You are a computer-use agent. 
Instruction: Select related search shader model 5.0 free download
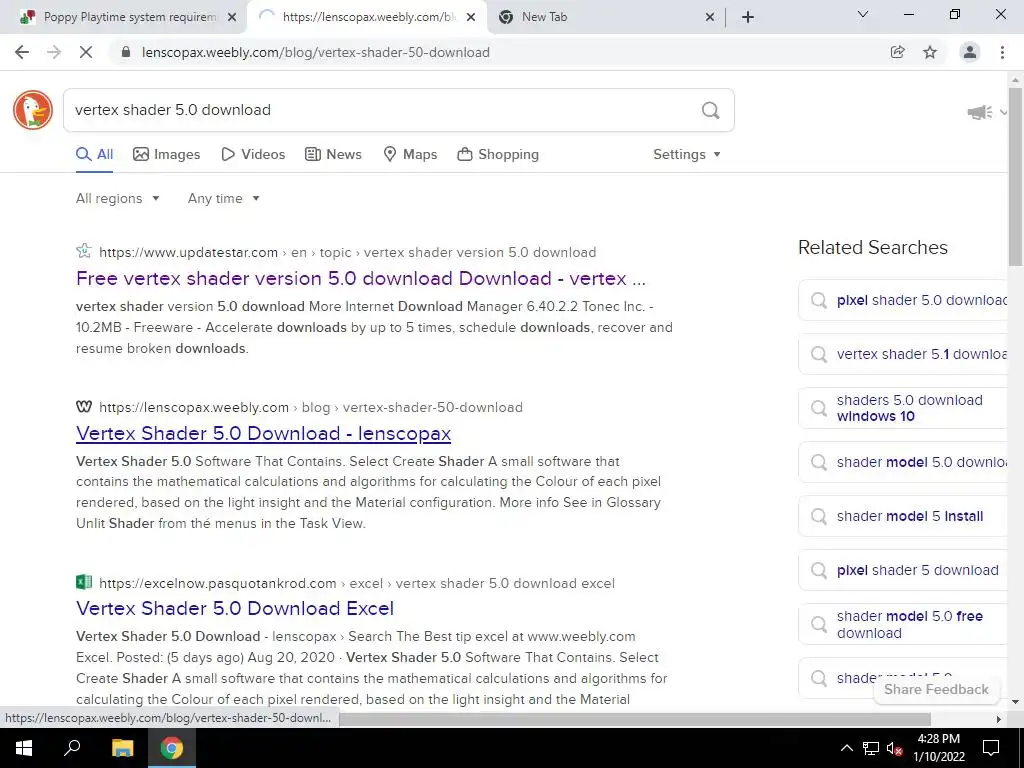point(904,624)
